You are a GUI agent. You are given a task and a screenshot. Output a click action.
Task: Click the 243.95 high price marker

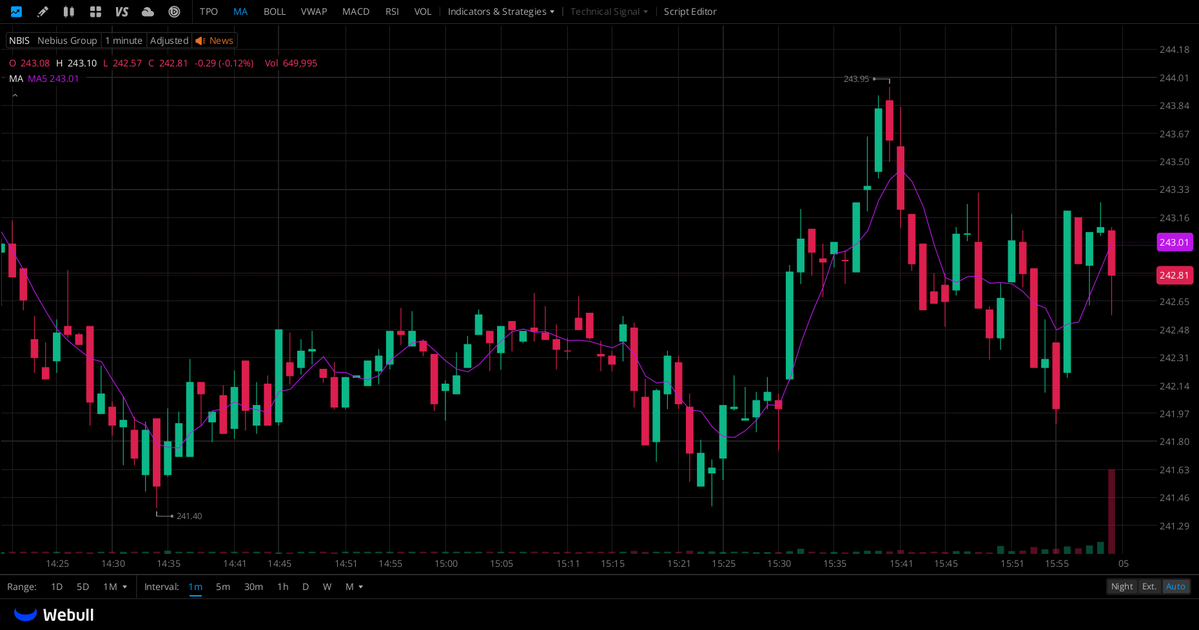click(x=856, y=79)
